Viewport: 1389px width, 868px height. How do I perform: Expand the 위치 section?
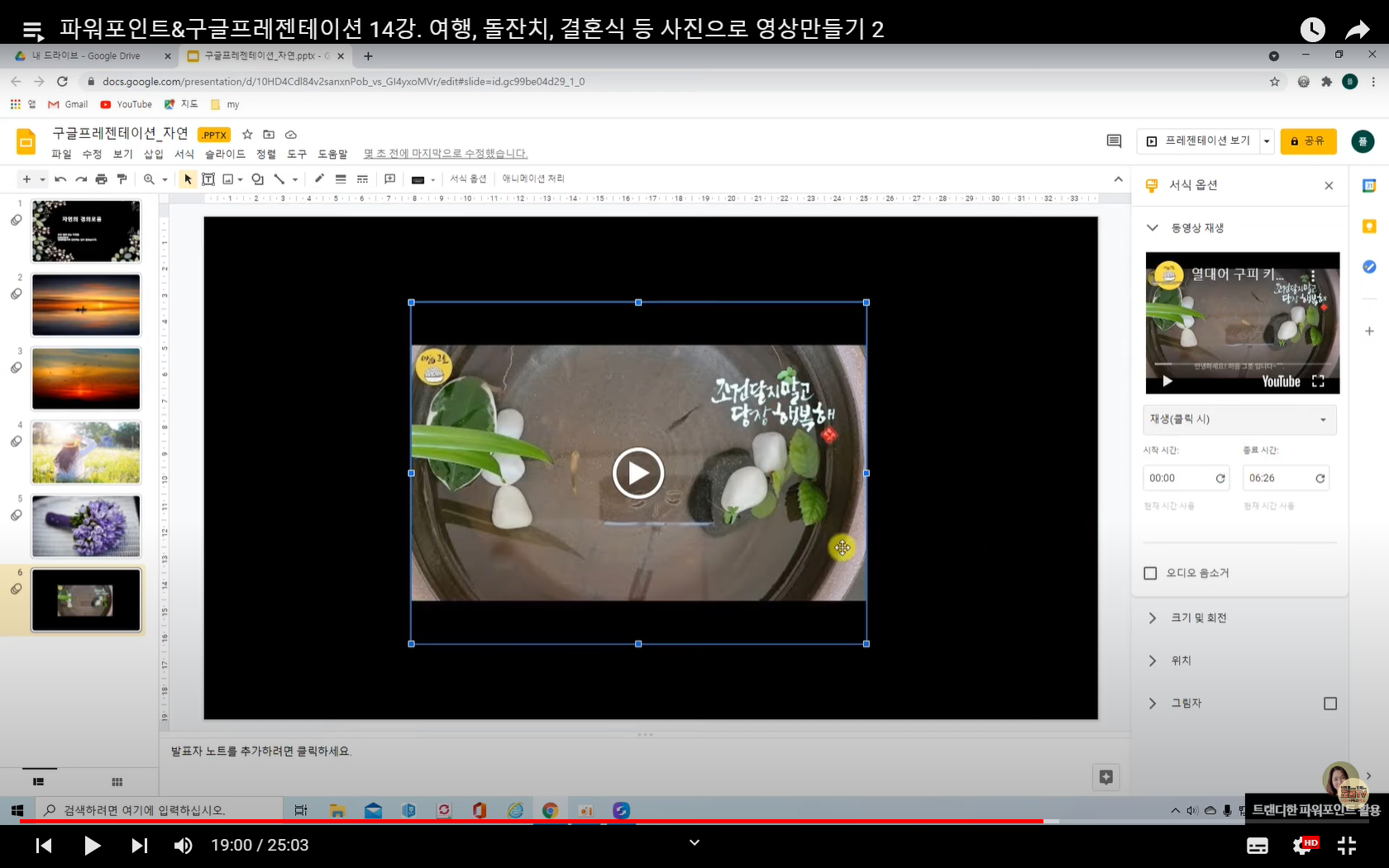(x=1153, y=661)
